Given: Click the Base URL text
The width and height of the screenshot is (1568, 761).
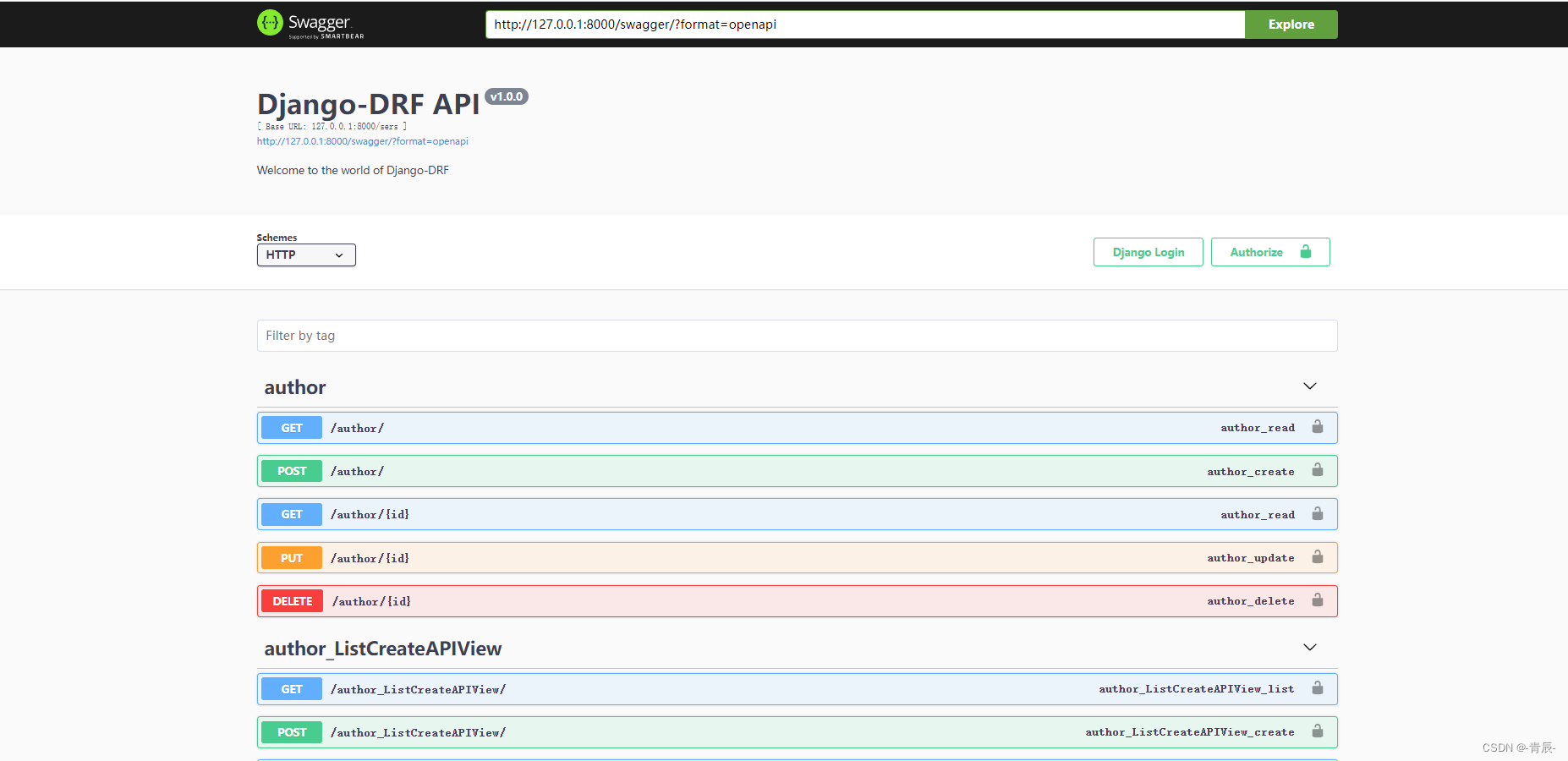Looking at the screenshot, I should (332, 126).
